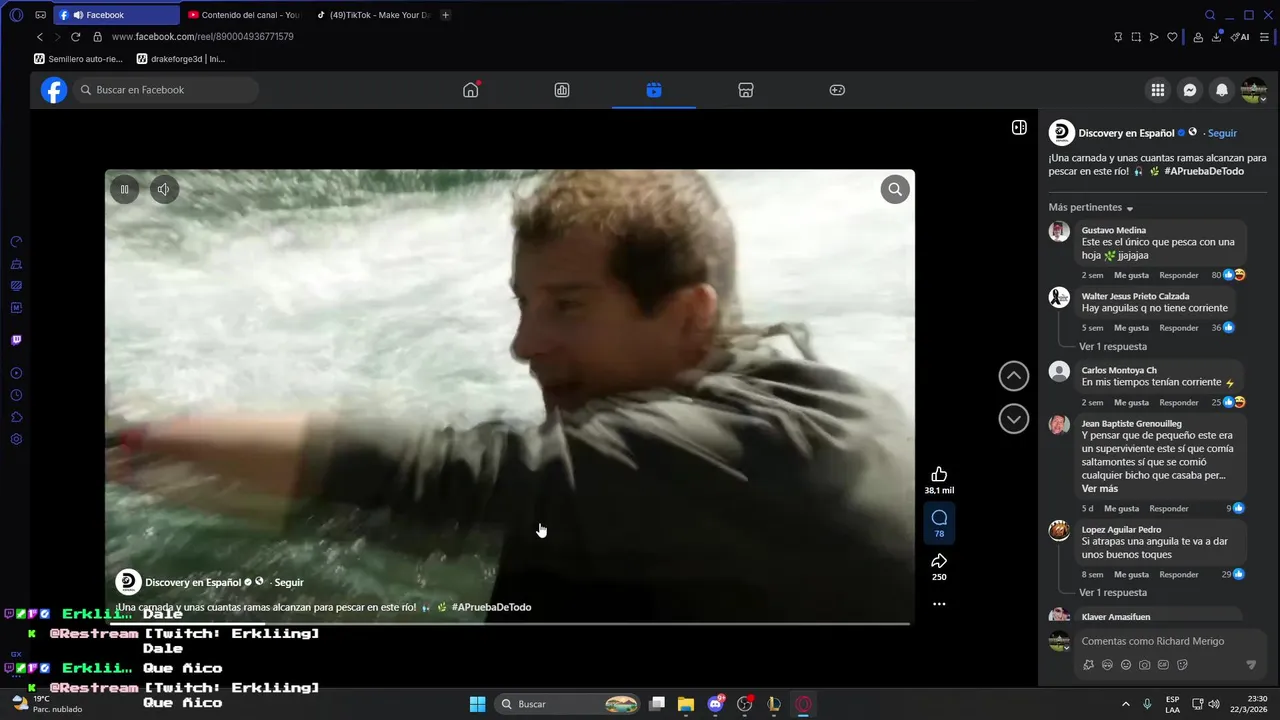Open the Facebook apps grid menu

(x=1158, y=90)
